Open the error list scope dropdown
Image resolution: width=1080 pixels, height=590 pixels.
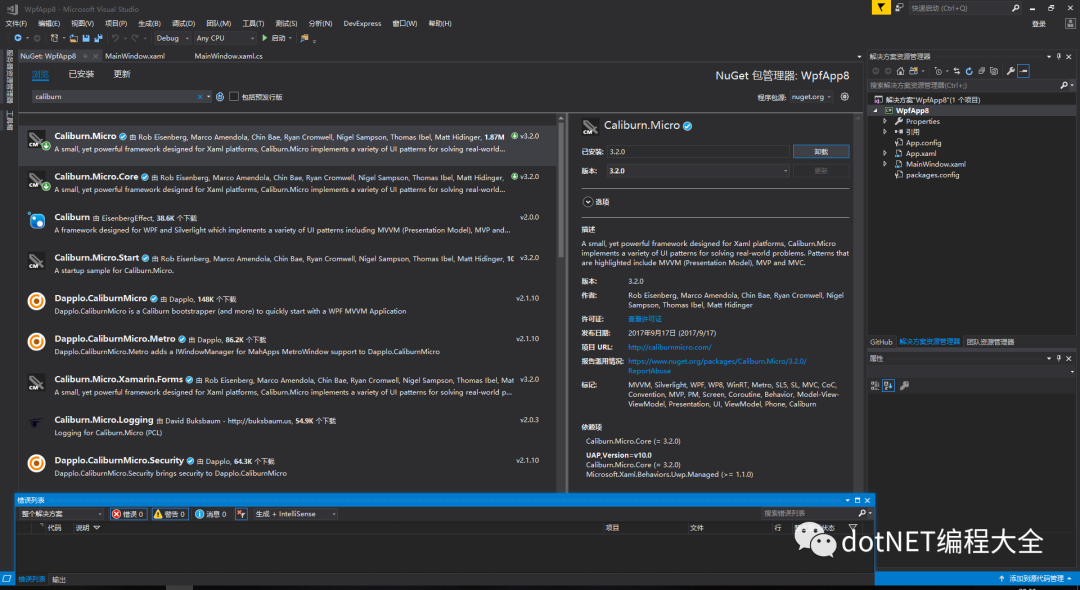click(x=61, y=514)
